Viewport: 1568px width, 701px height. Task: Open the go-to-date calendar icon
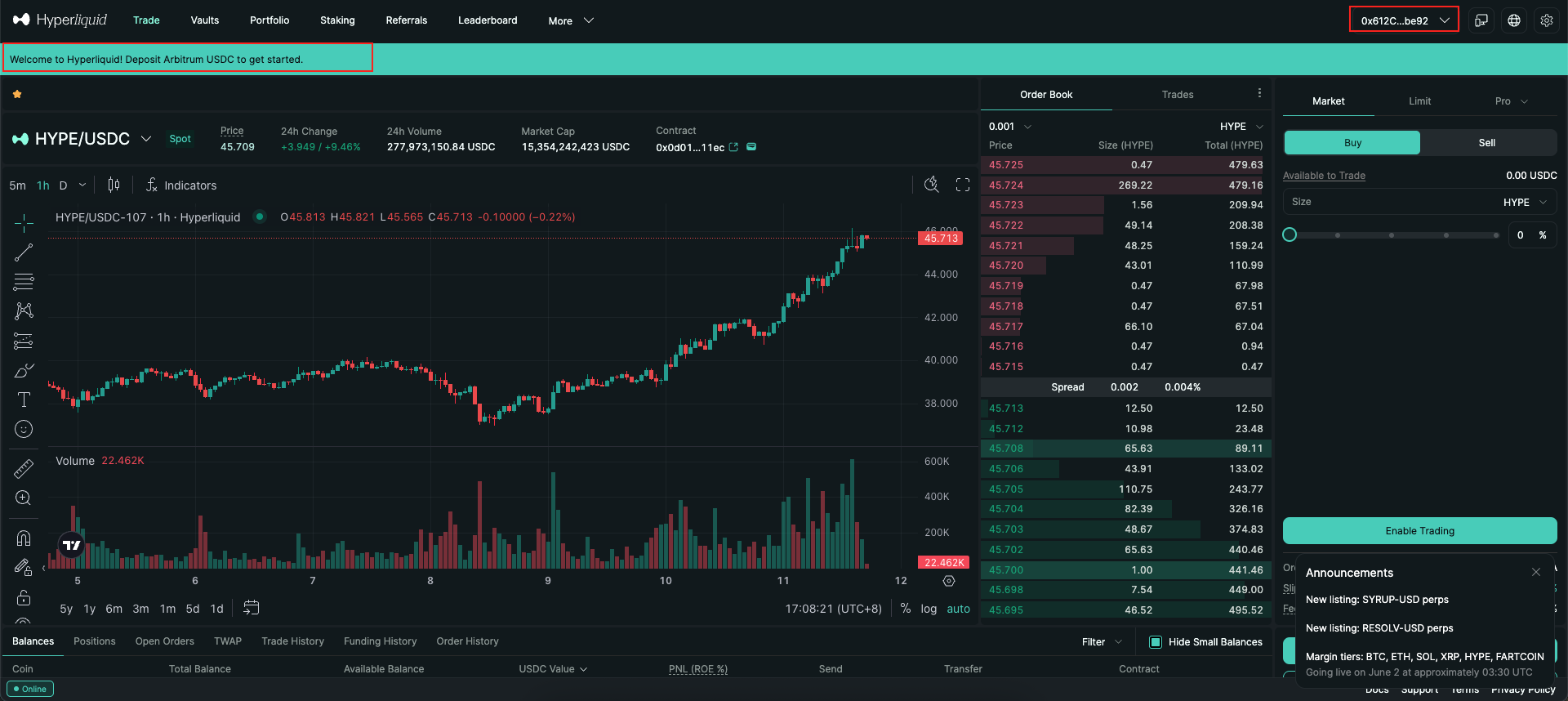pyautogui.click(x=252, y=608)
